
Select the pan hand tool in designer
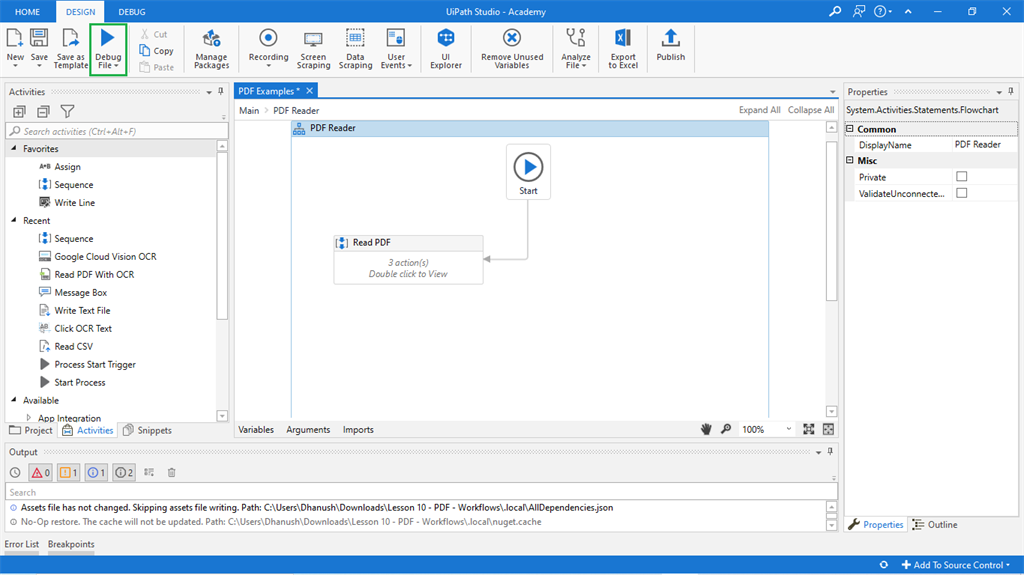pyautogui.click(x=706, y=429)
